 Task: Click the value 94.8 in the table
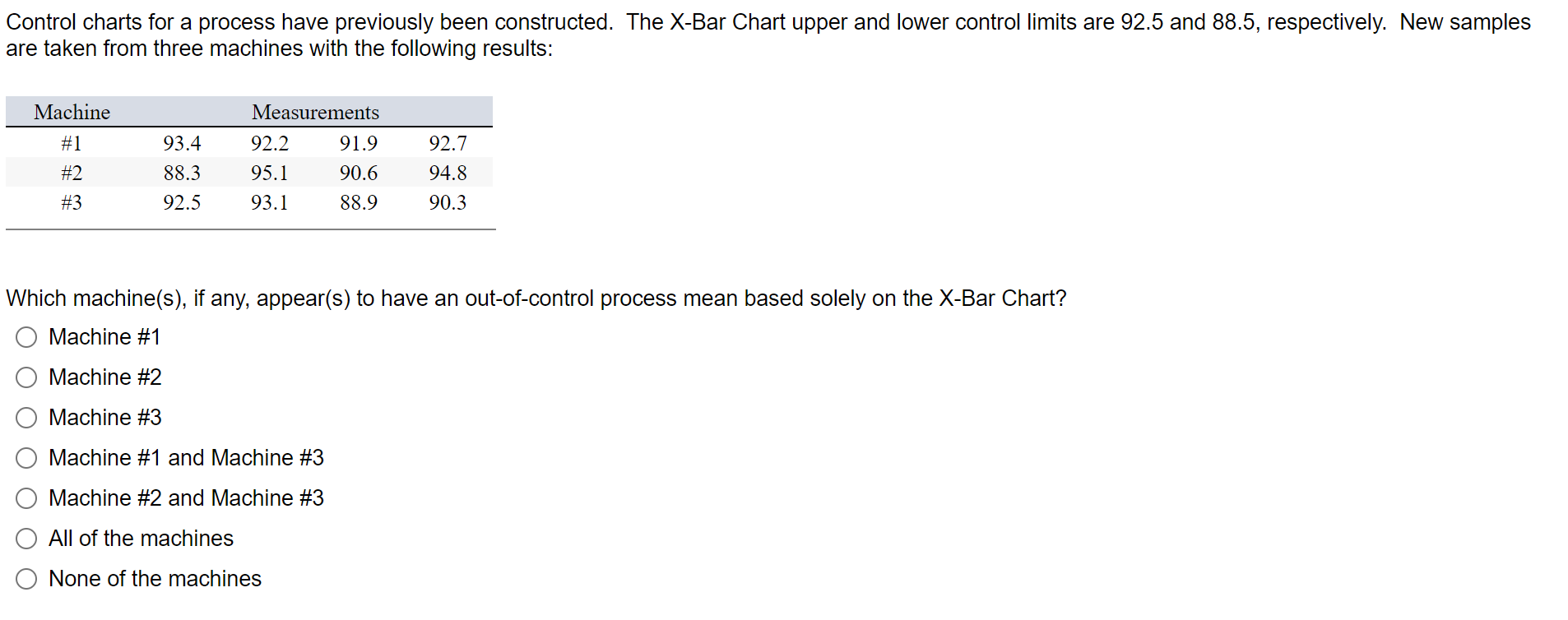[x=448, y=173]
